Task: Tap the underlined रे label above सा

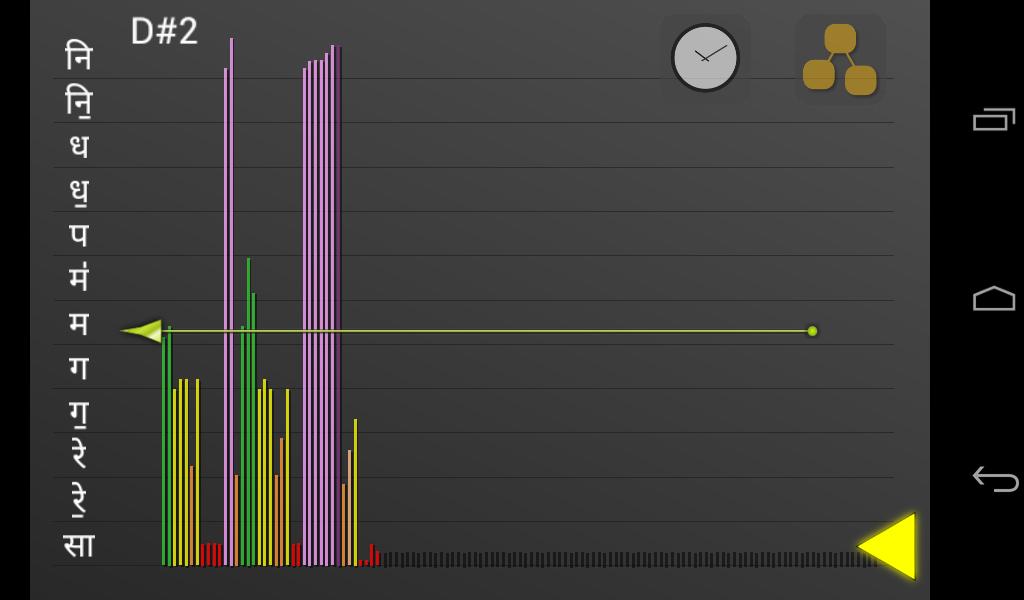Action: (x=78, y=500)
